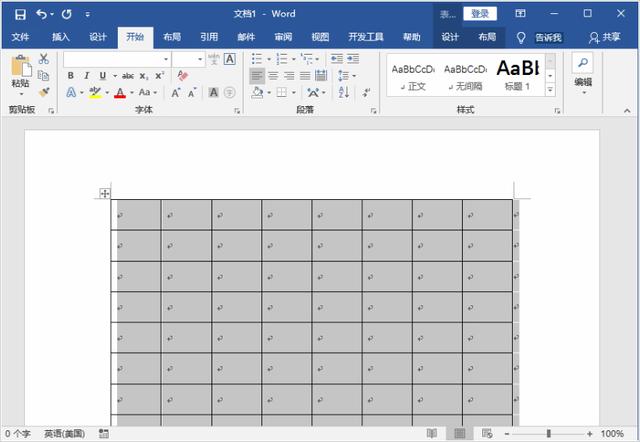The height and width of the screenshot is (442, 640).
Task: Apply numbered list
Action: click(x=282, y=59)
